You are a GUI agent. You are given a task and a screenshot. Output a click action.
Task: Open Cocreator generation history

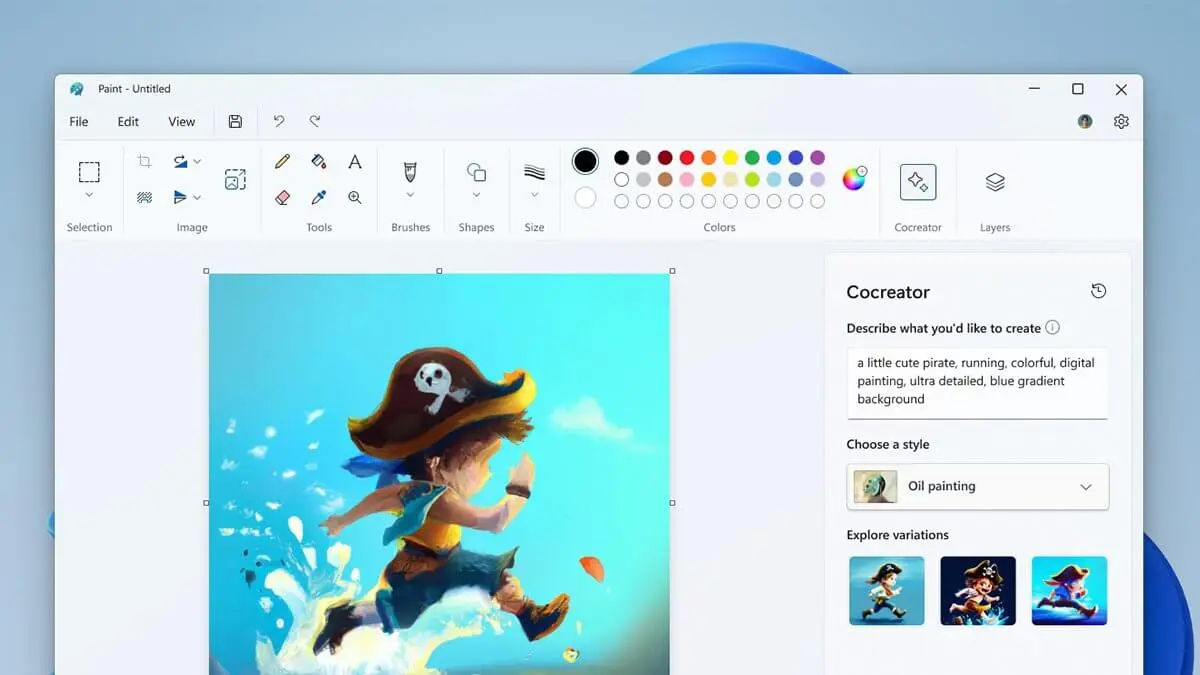[1098, 291]
